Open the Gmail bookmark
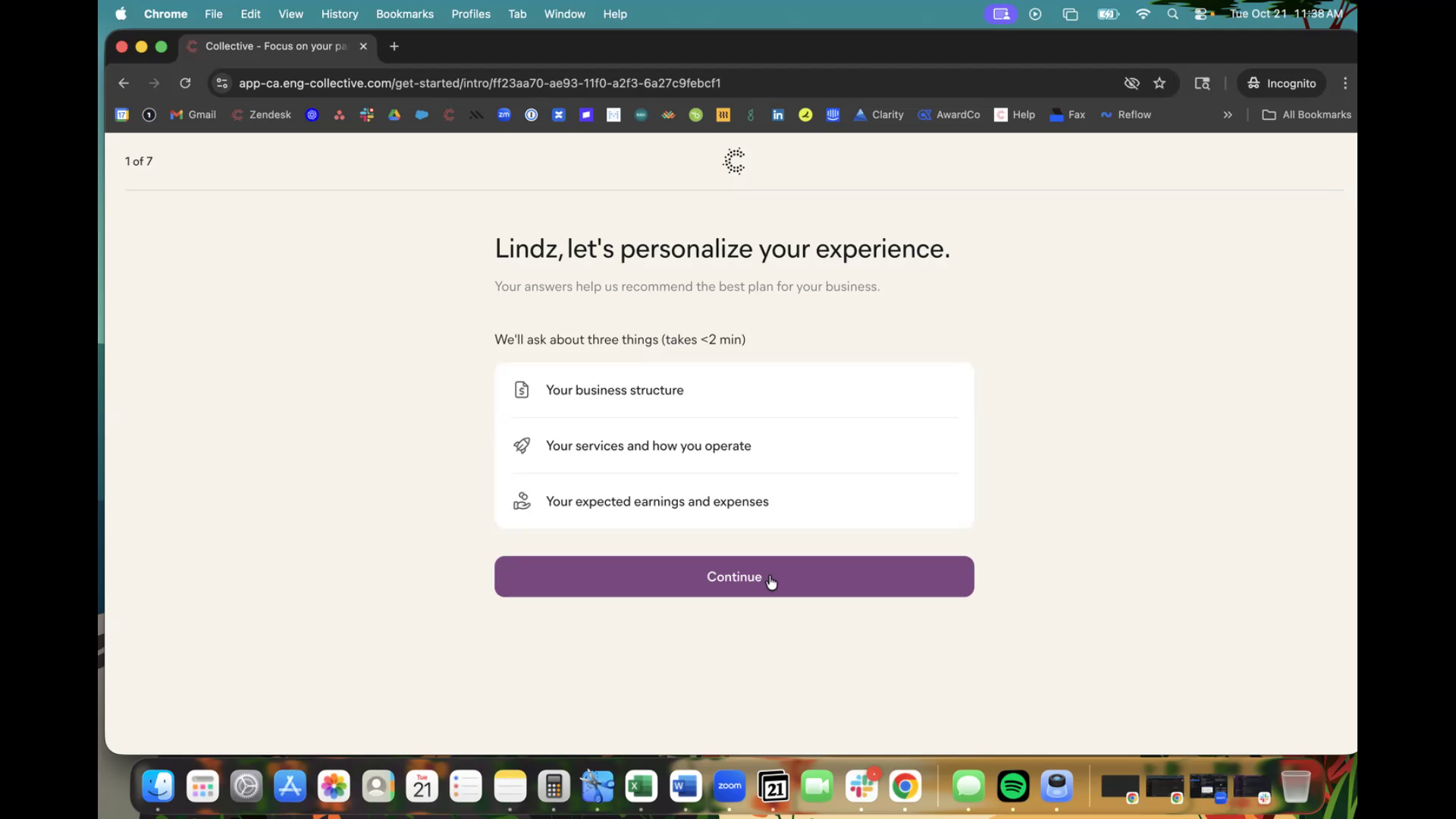1456x819 pixels. pos(193,115)
